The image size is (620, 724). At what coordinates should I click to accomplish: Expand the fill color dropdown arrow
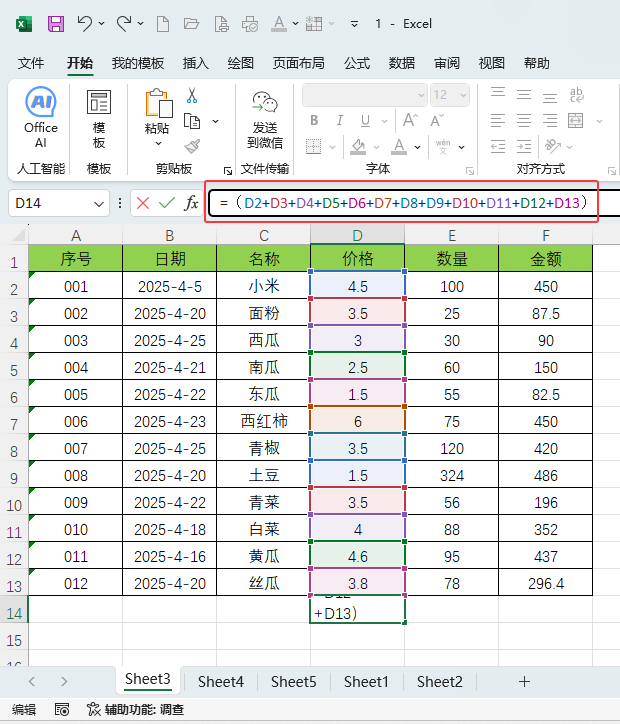pos(376,147)
